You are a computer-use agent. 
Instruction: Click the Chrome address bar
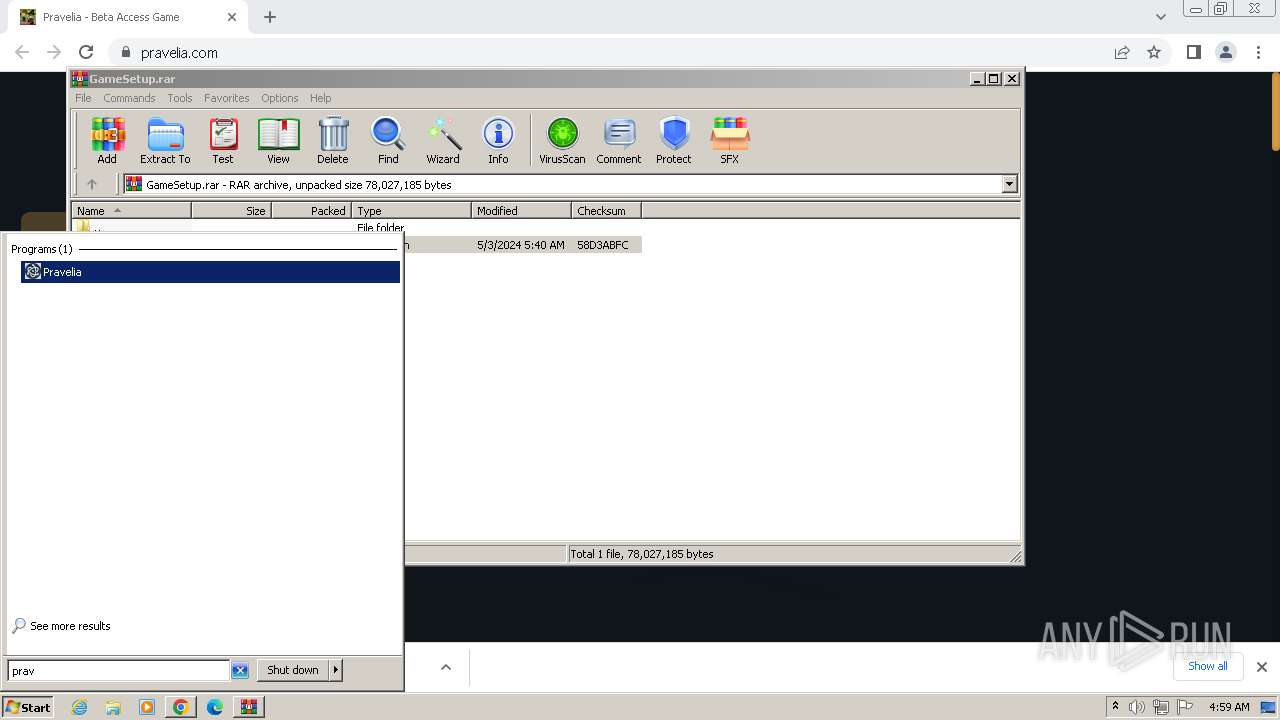click(x=600, y=52)
